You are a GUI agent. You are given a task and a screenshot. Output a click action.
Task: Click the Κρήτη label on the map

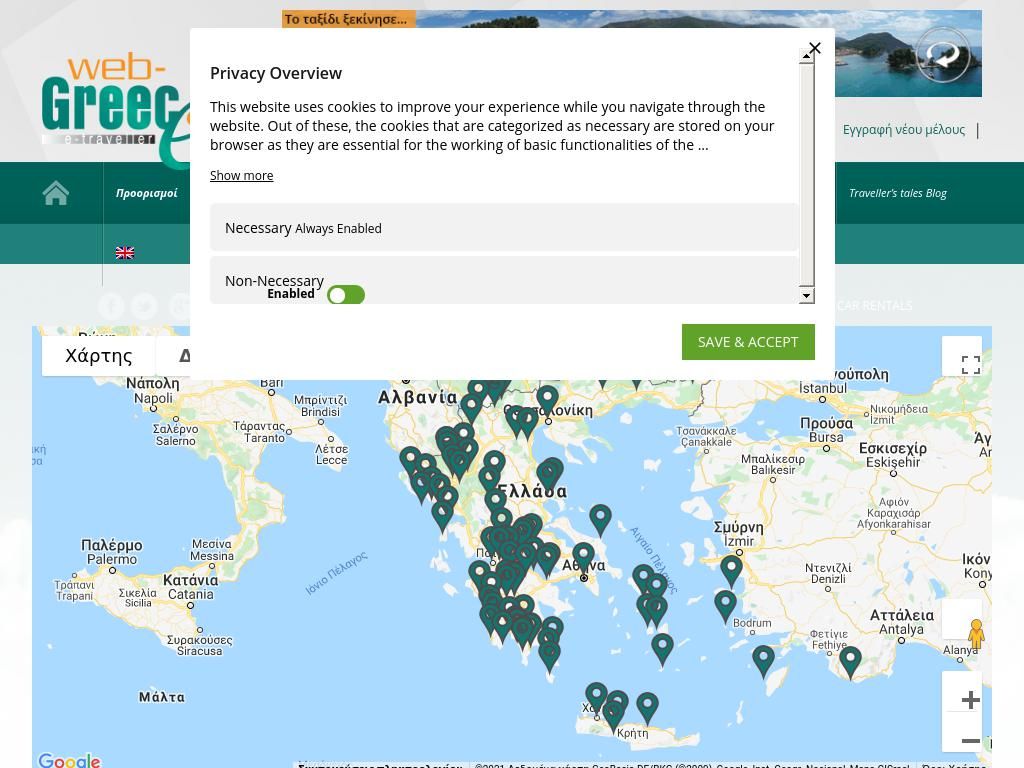coord(633,733)
